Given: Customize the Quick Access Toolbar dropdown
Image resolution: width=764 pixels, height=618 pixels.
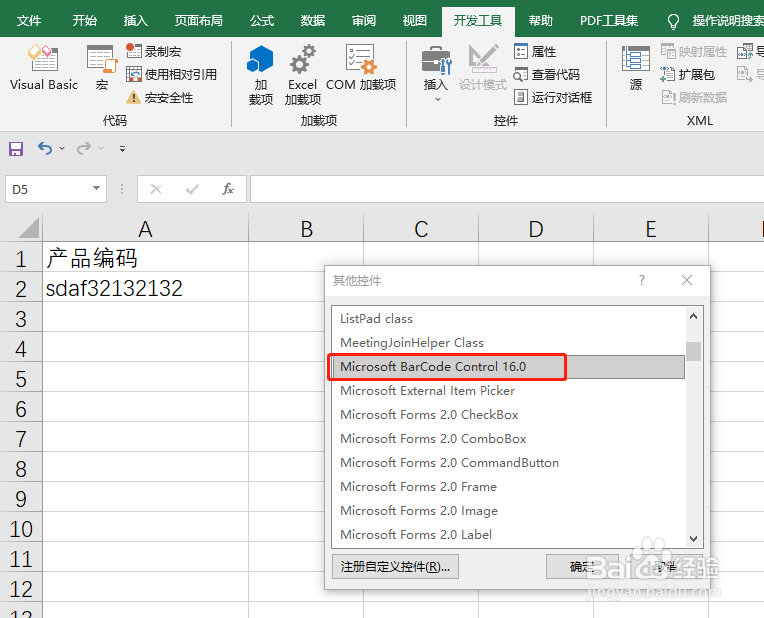Looking at the screenshot, I should [122, 149].
